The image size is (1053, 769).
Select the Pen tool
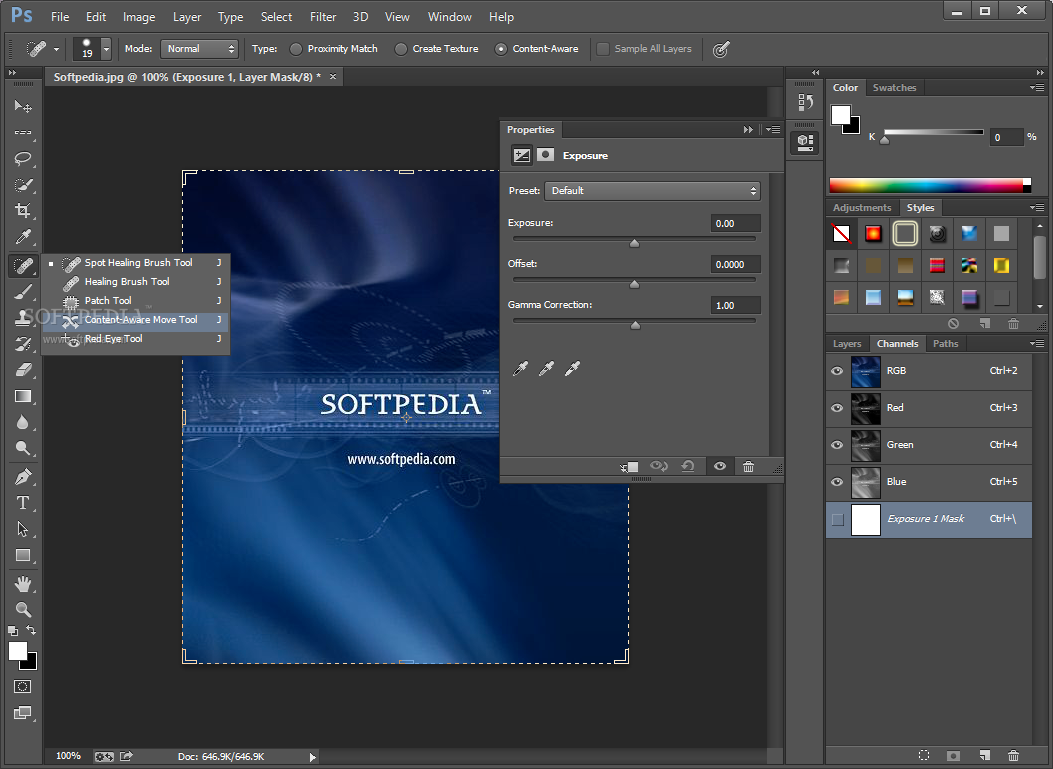(x=23, y=477)
